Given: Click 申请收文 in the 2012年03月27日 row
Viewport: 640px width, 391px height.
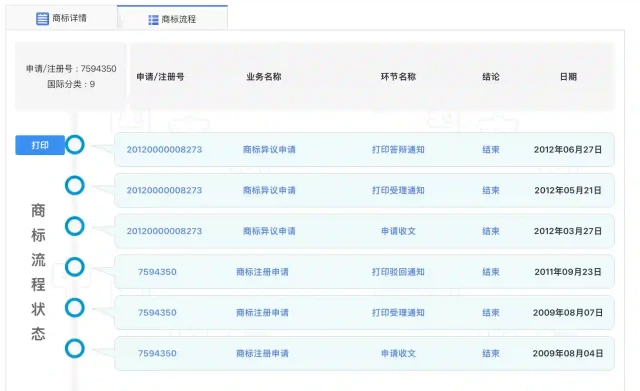Looking at the screenshot, I should [x=398, y=231].
